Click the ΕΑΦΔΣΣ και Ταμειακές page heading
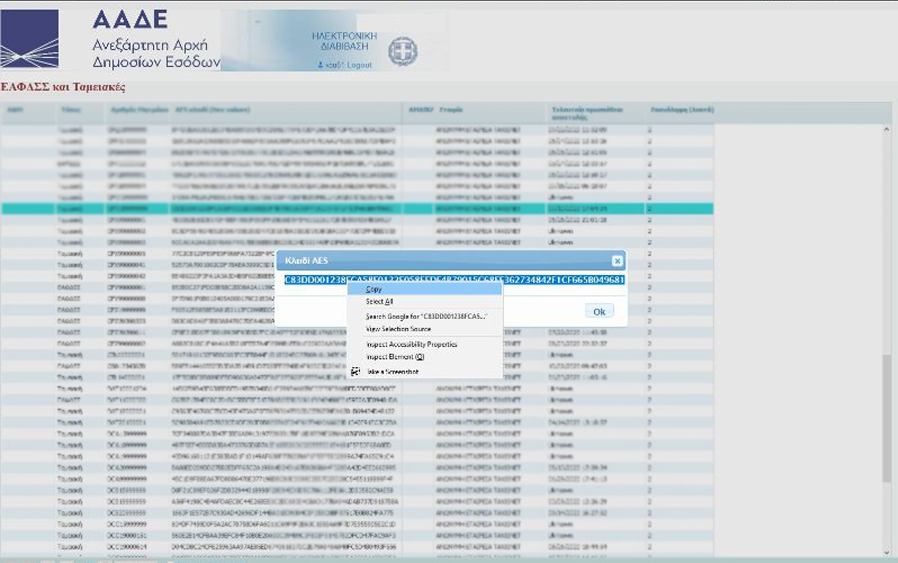Screen dimensions: 898x563 click(63, 87)
